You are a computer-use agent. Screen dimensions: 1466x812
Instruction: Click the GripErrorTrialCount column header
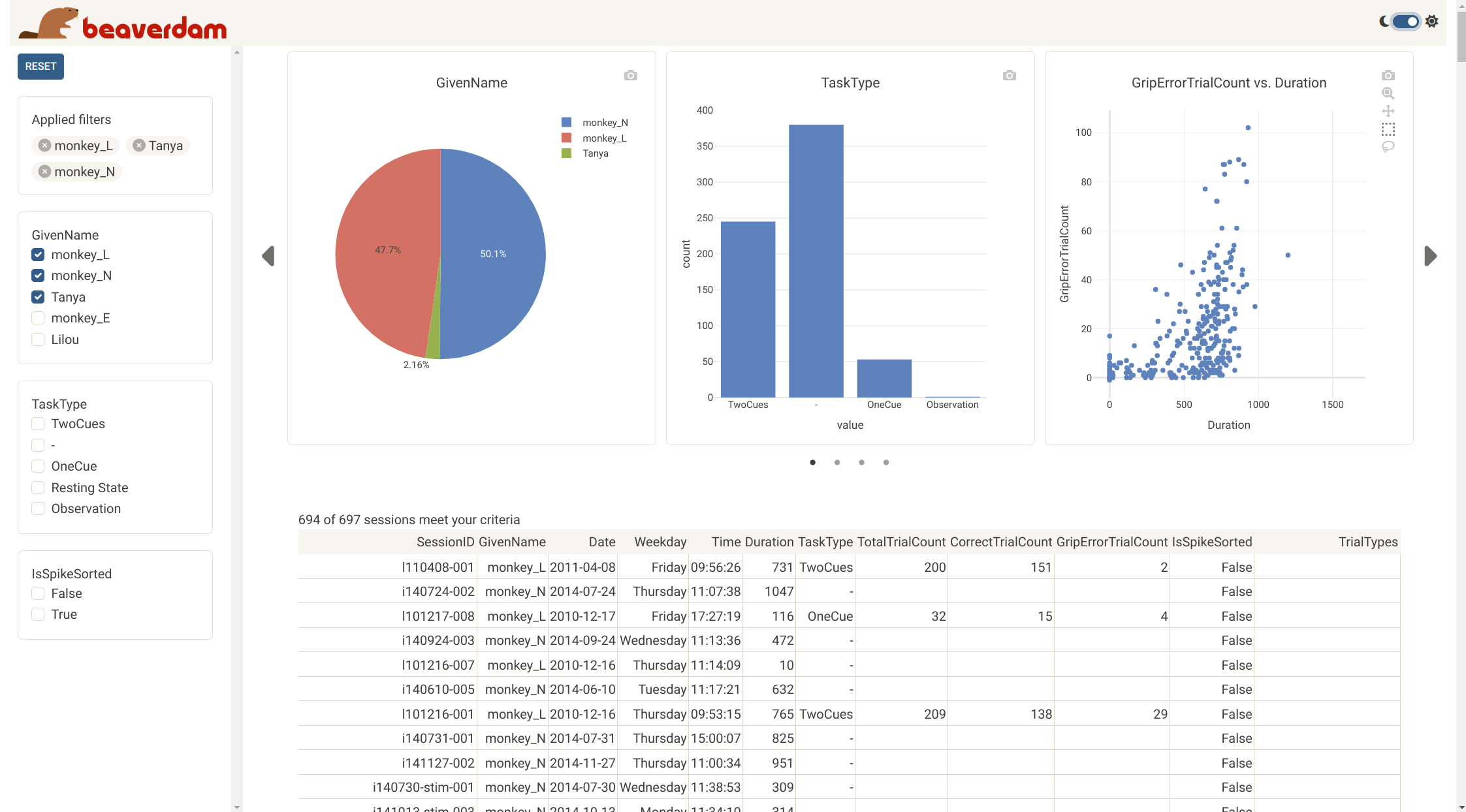point(1111,542)
